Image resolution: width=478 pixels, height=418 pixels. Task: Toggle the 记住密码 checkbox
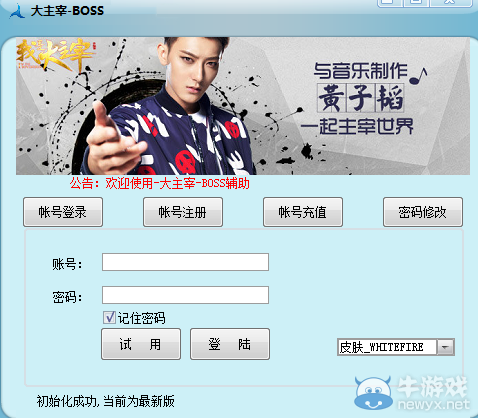pyautogui.click(x=109, y=318)
